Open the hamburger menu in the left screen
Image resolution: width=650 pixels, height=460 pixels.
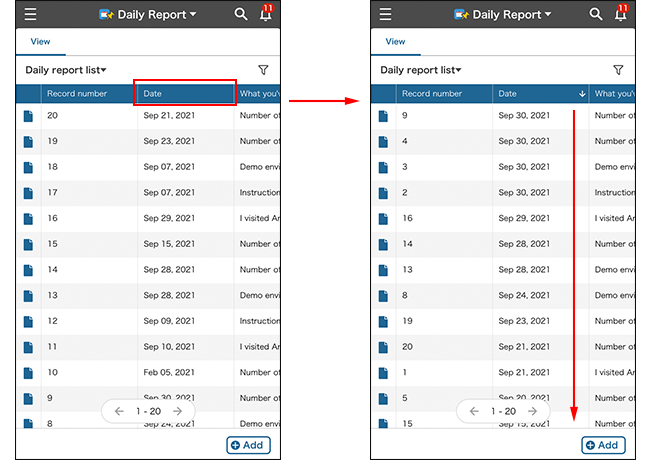pyautogui.click(x=31, y=15)
